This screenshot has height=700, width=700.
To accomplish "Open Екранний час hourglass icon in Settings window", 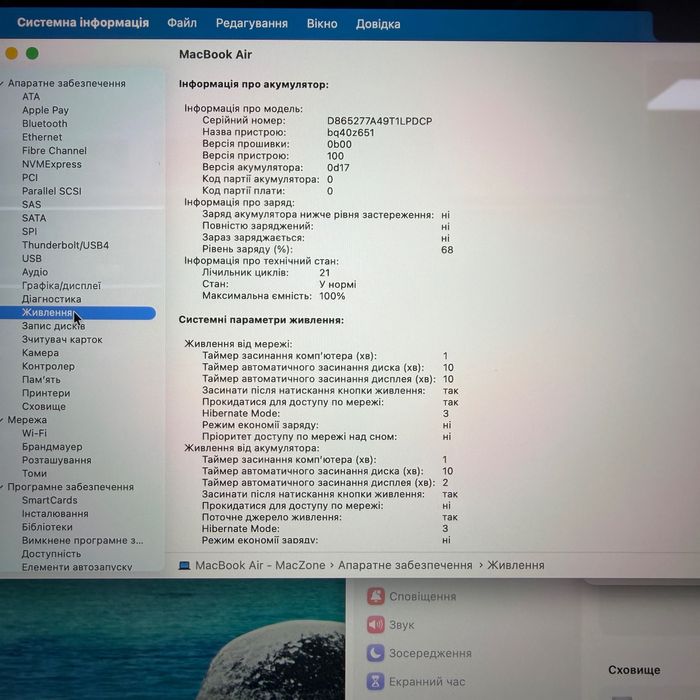I will (x=376, y=681).
